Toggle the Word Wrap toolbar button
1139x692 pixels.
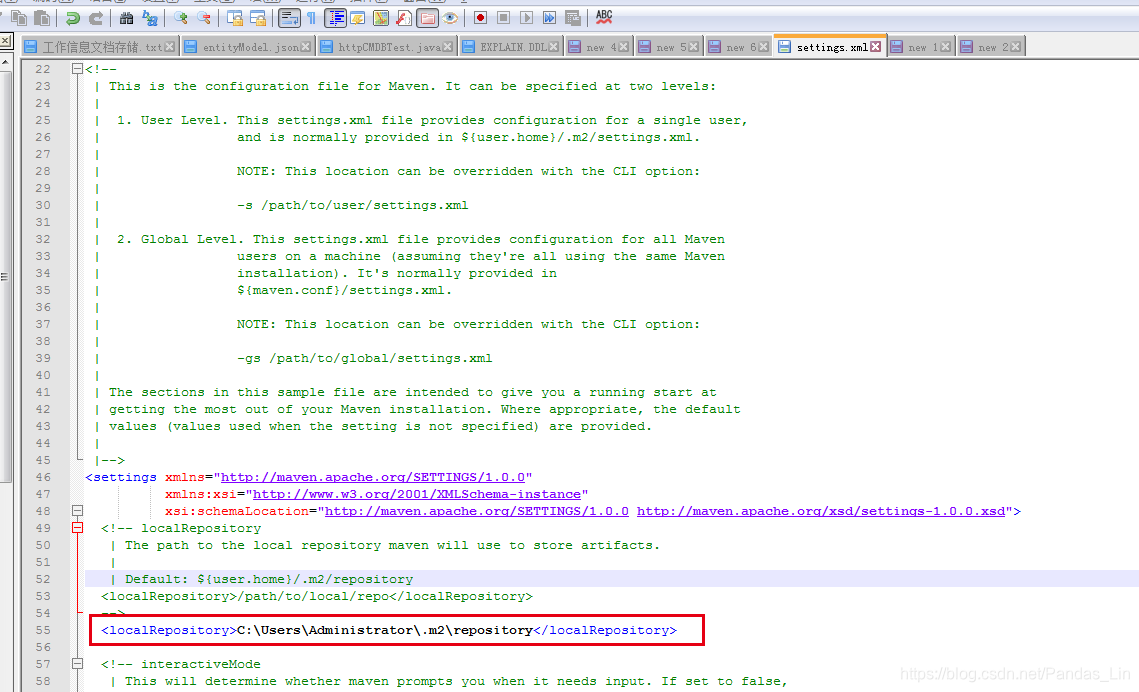point(289,18)
